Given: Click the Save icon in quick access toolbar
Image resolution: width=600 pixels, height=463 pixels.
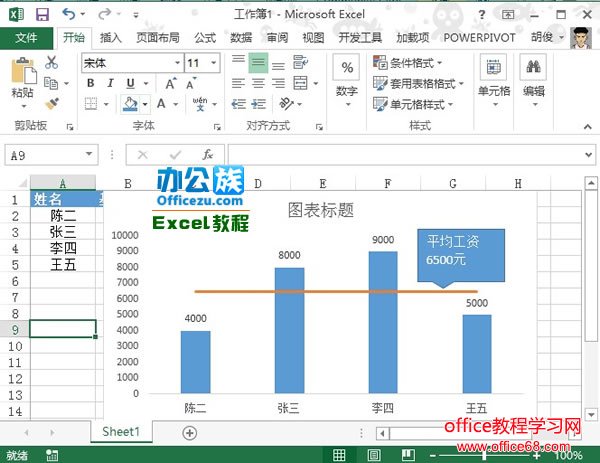Looking at the screenshot, I should 42,15.
